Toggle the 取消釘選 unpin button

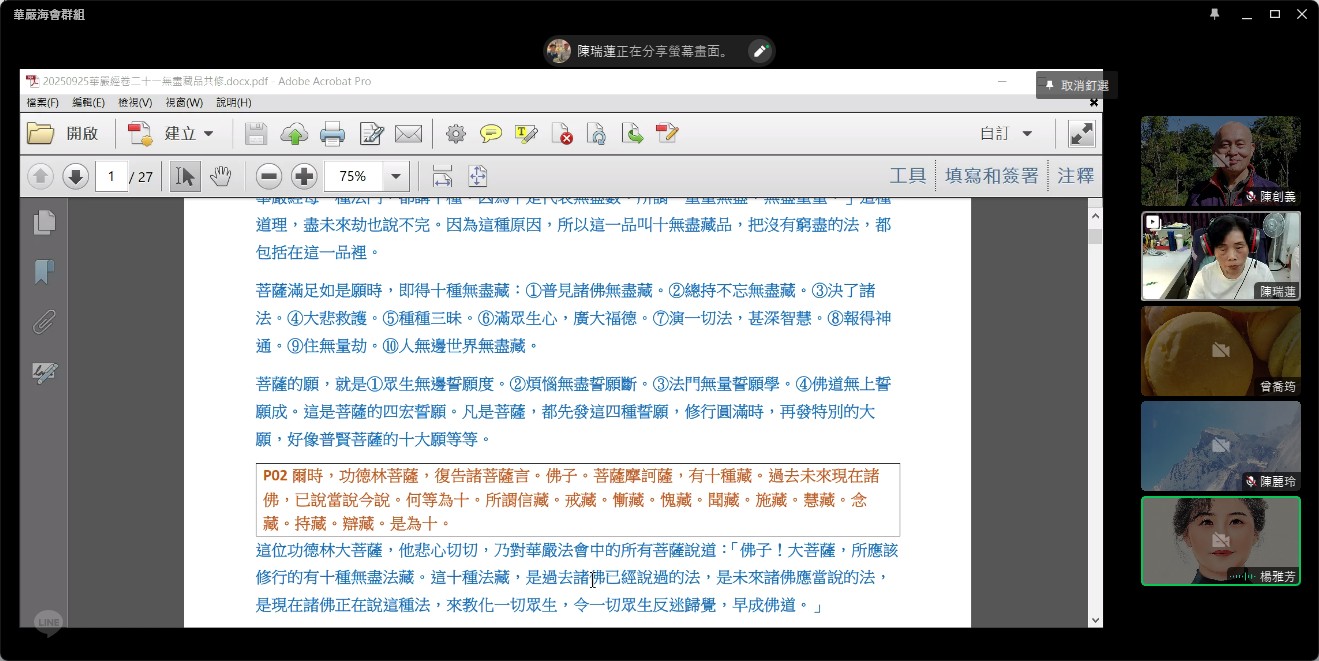pos(1076,86)
